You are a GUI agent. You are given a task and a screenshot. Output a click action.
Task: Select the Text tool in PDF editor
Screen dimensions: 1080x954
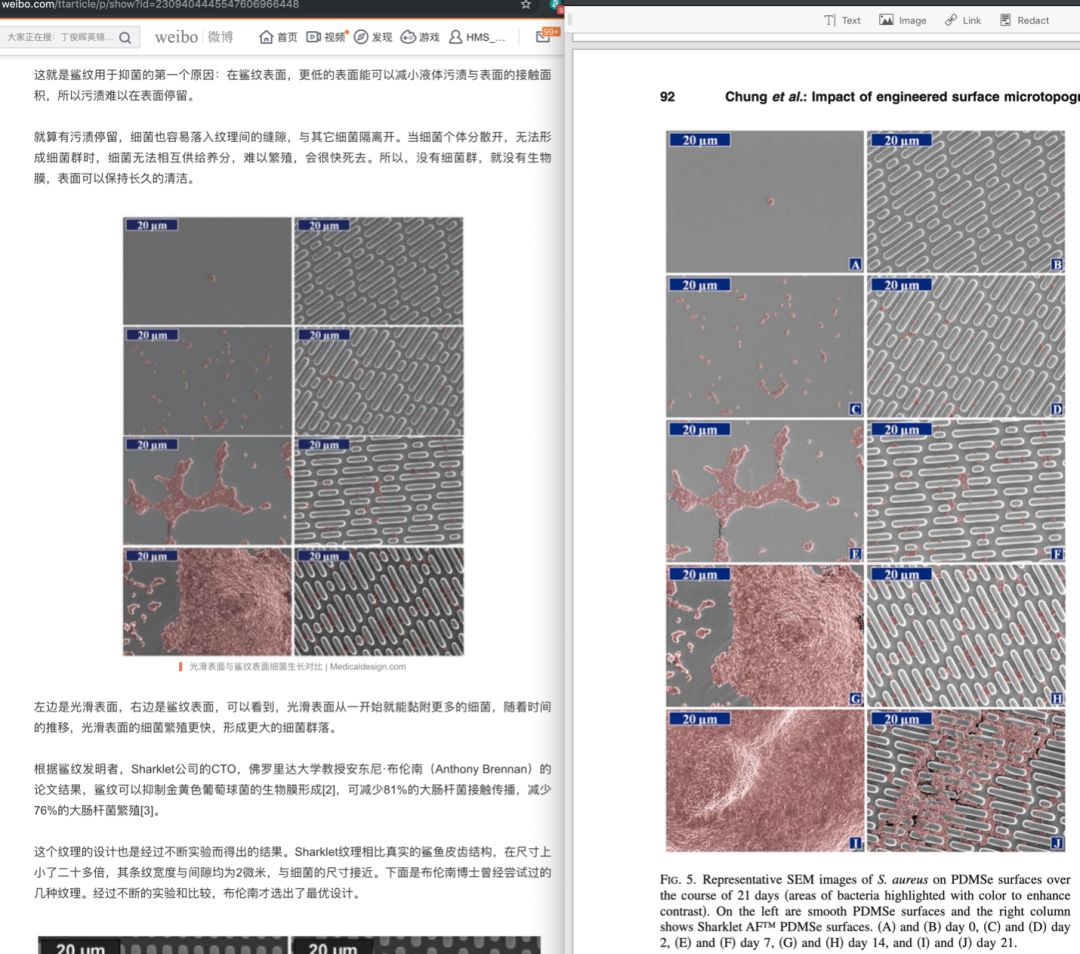tap(842, 20)
